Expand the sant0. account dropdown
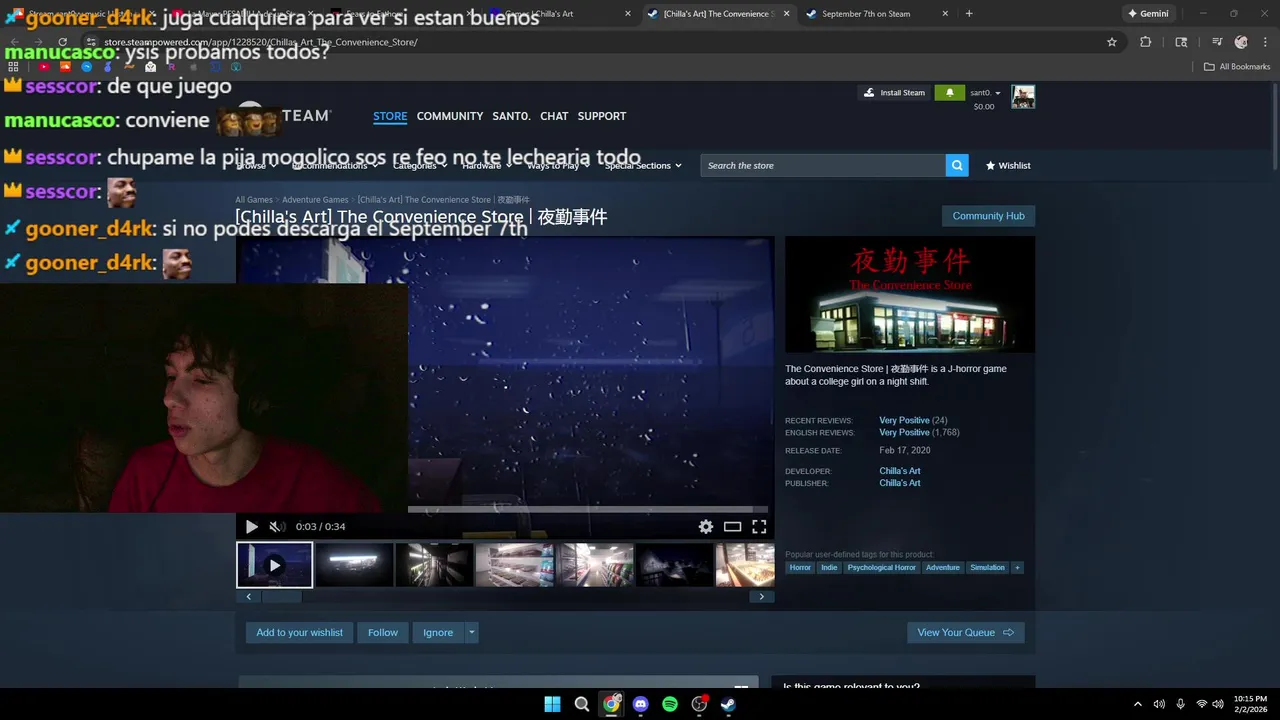 point(985,93)
